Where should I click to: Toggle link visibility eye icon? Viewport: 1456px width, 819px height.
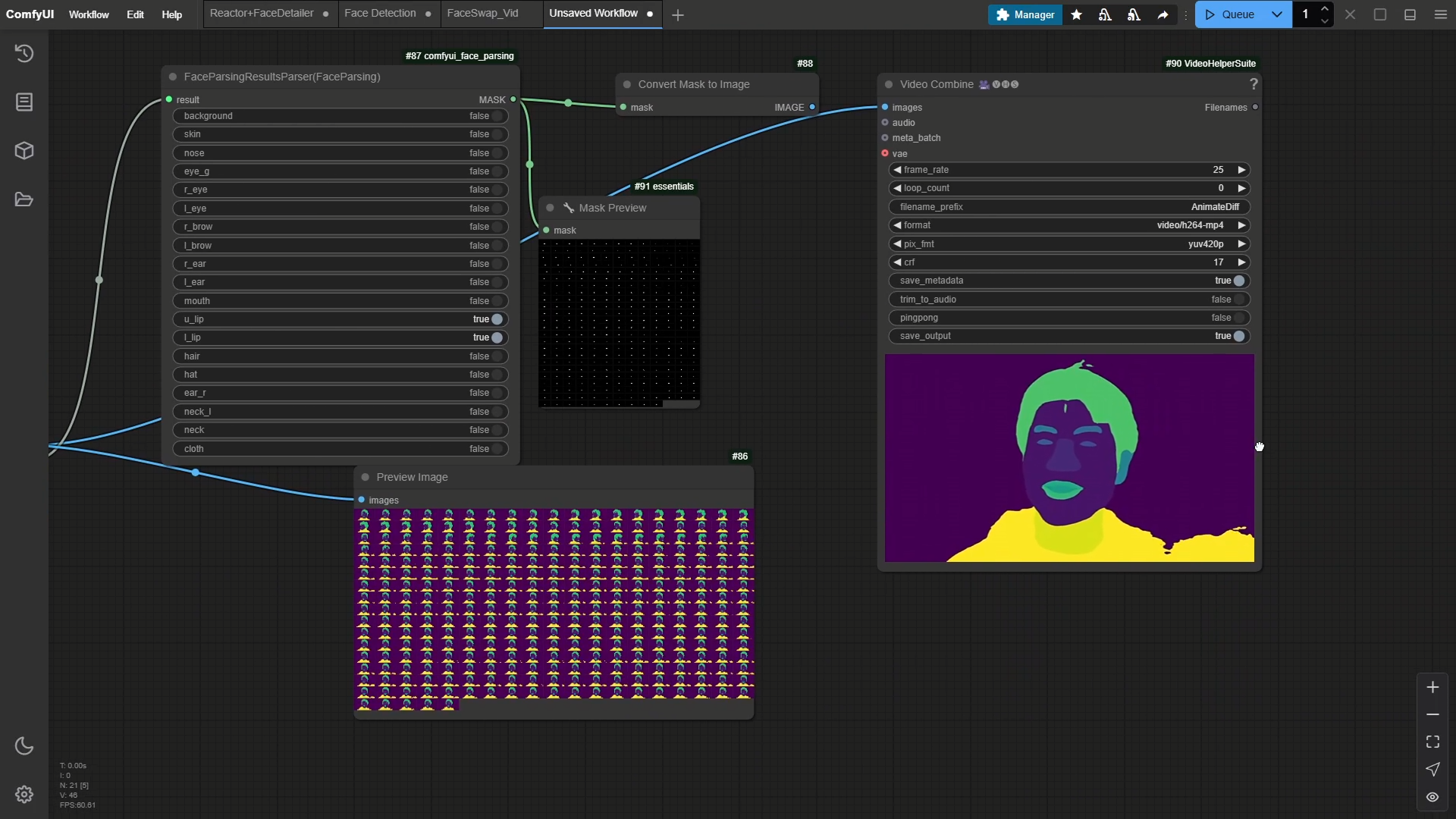(x=1432, y=797)
